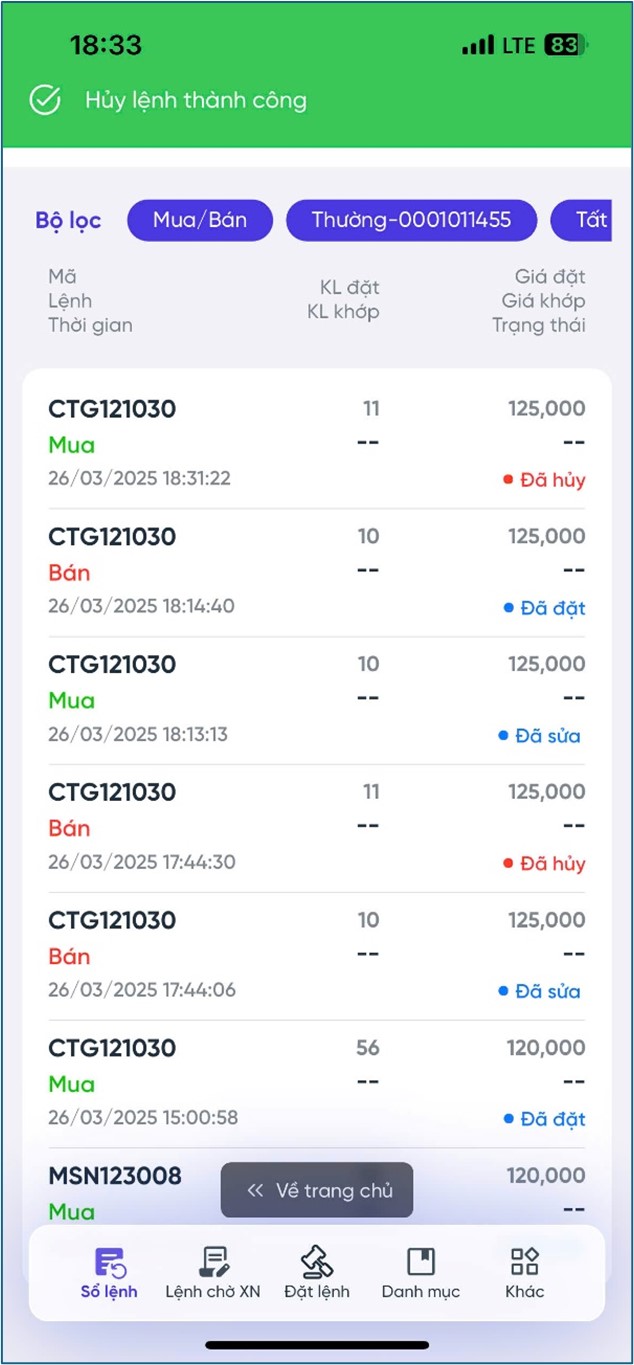Screen dimensions: 634x1365
Task: Tap the Khác grid icon
Action: [x=524, y=1261]
